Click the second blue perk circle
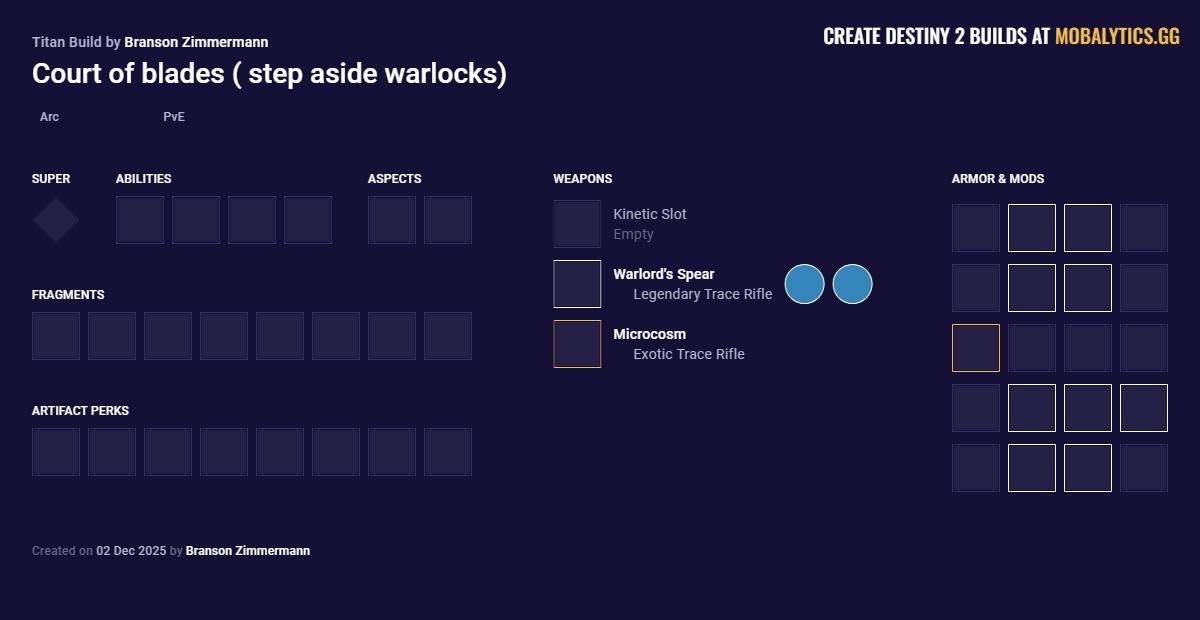Screen dimensions: 1200x620 [853, 284]
